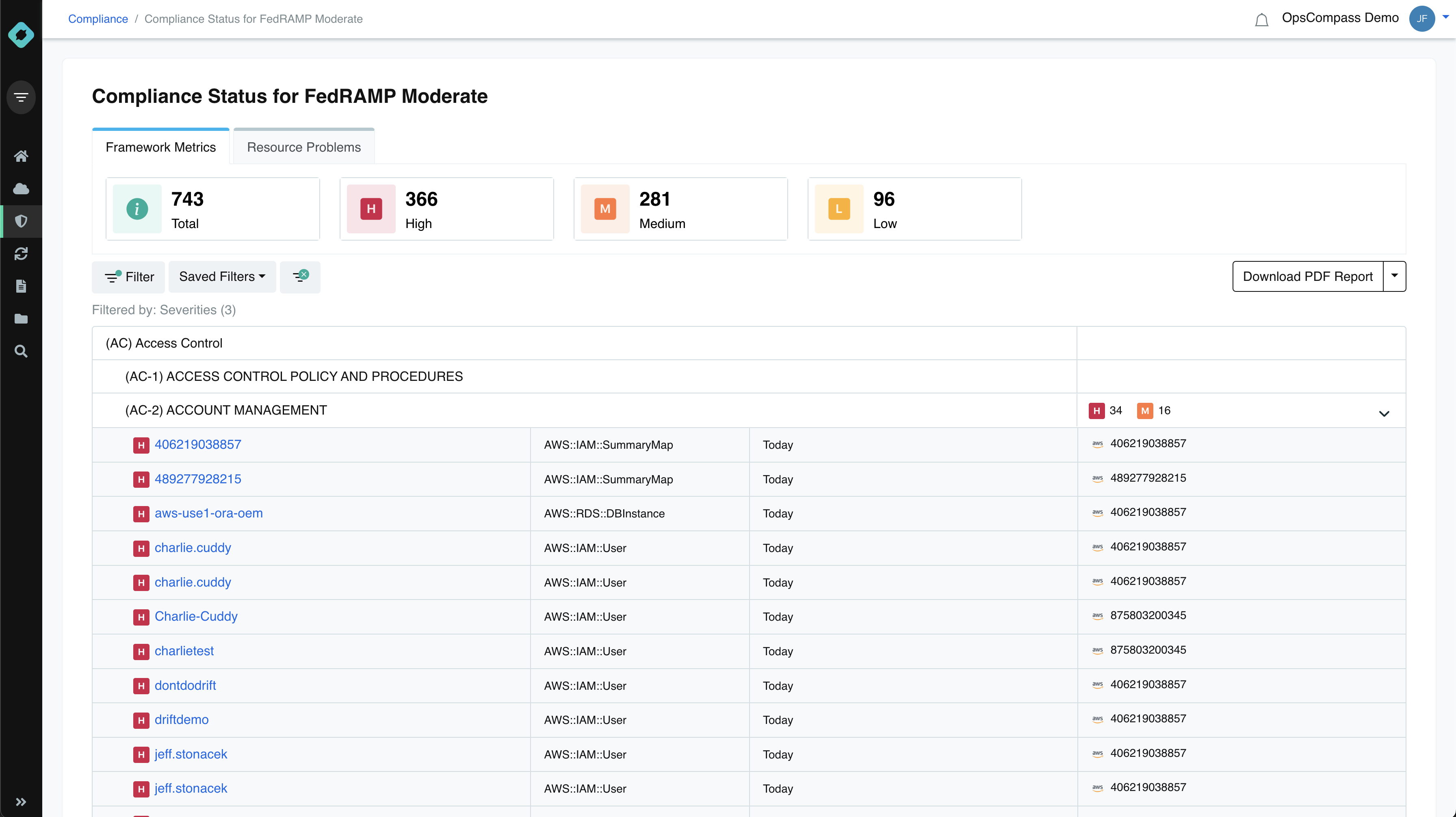
Task: Open the Filter button
Action: 128,276
